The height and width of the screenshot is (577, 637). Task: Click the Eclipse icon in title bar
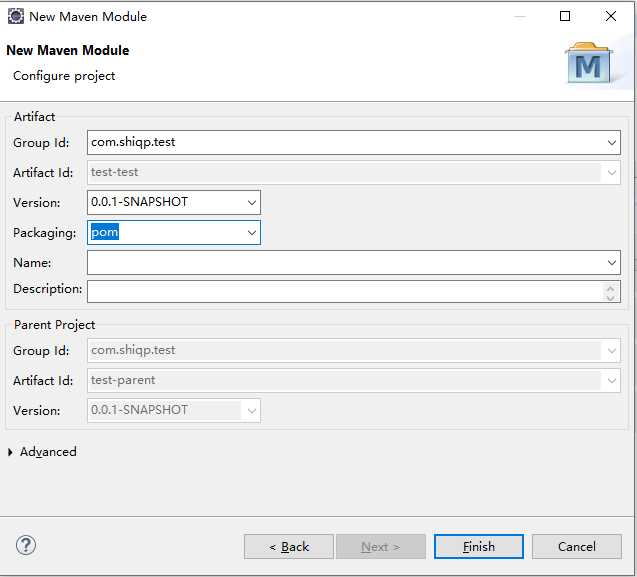point(15,16)
